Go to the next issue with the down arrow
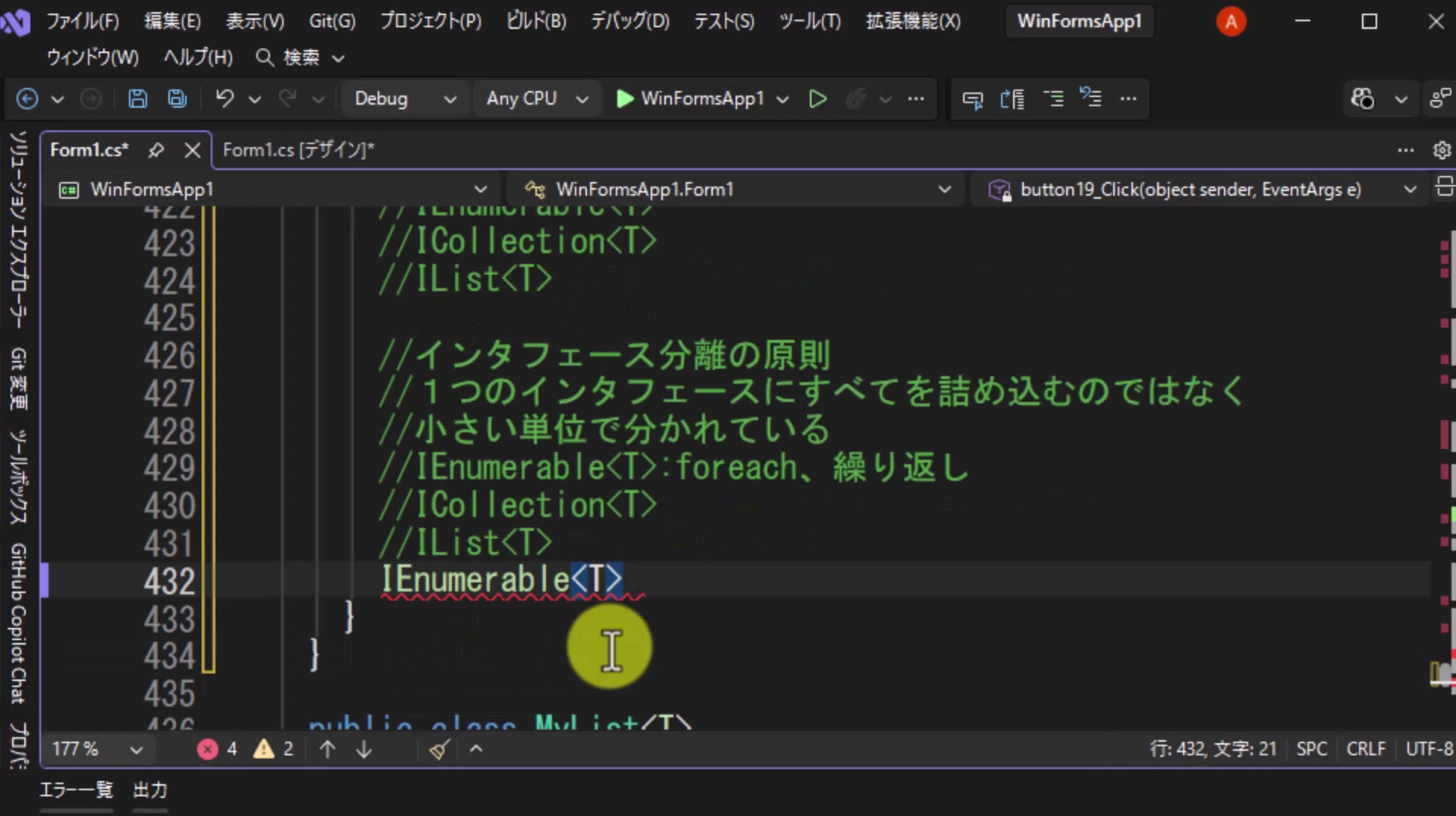The width and height of the screenshot is (1456, 816). [364, 749]
